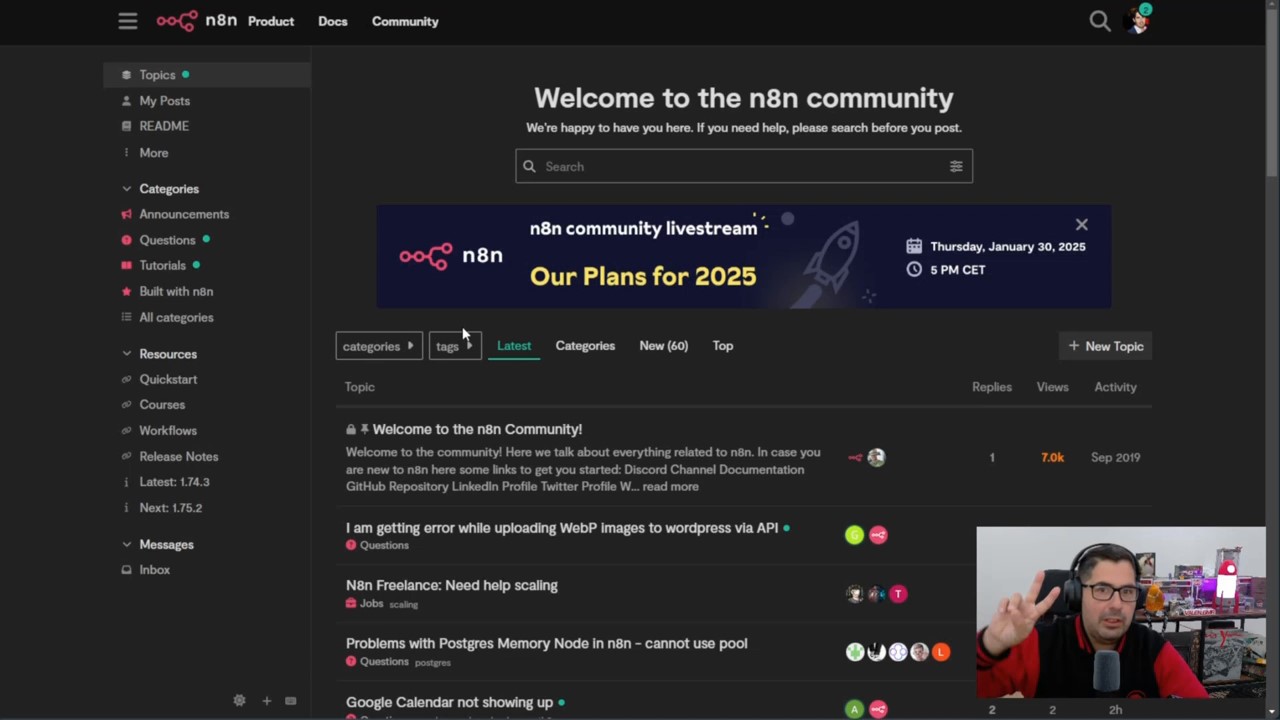Open sidebar customize gear icon
Viewport: 1280px width, 720px height.
coord(239,701)
